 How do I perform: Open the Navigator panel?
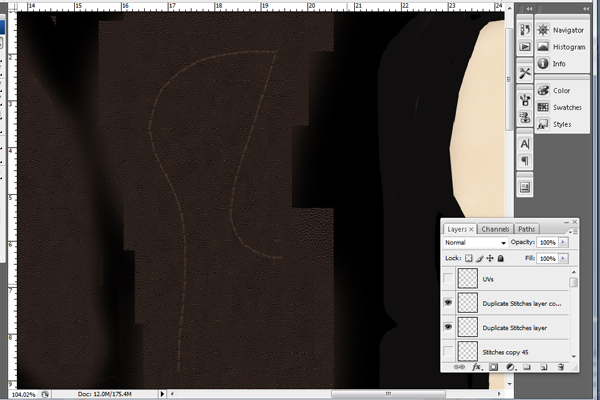pos(562,30)
